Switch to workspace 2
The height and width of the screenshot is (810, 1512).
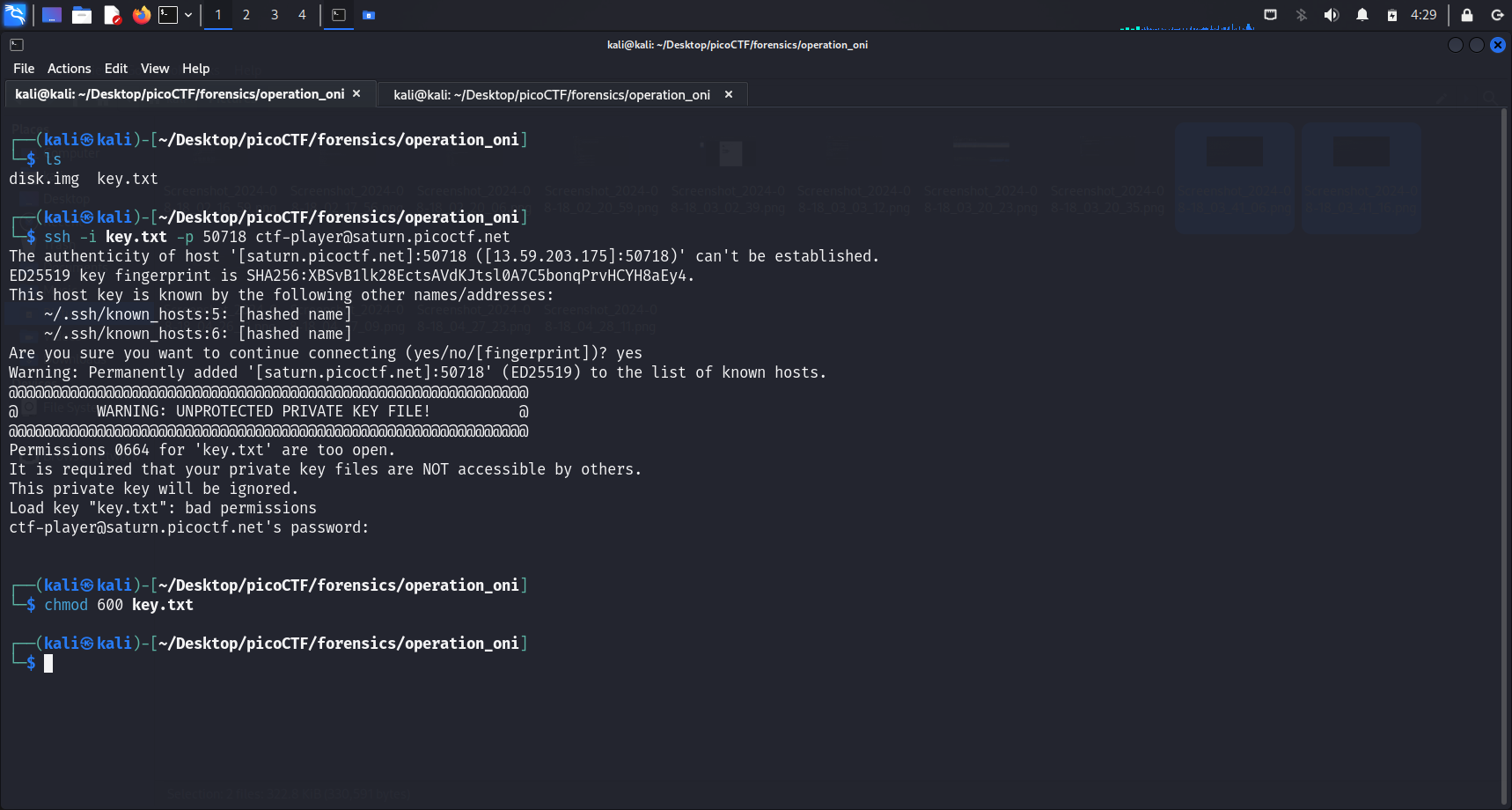tap(246, 15)
